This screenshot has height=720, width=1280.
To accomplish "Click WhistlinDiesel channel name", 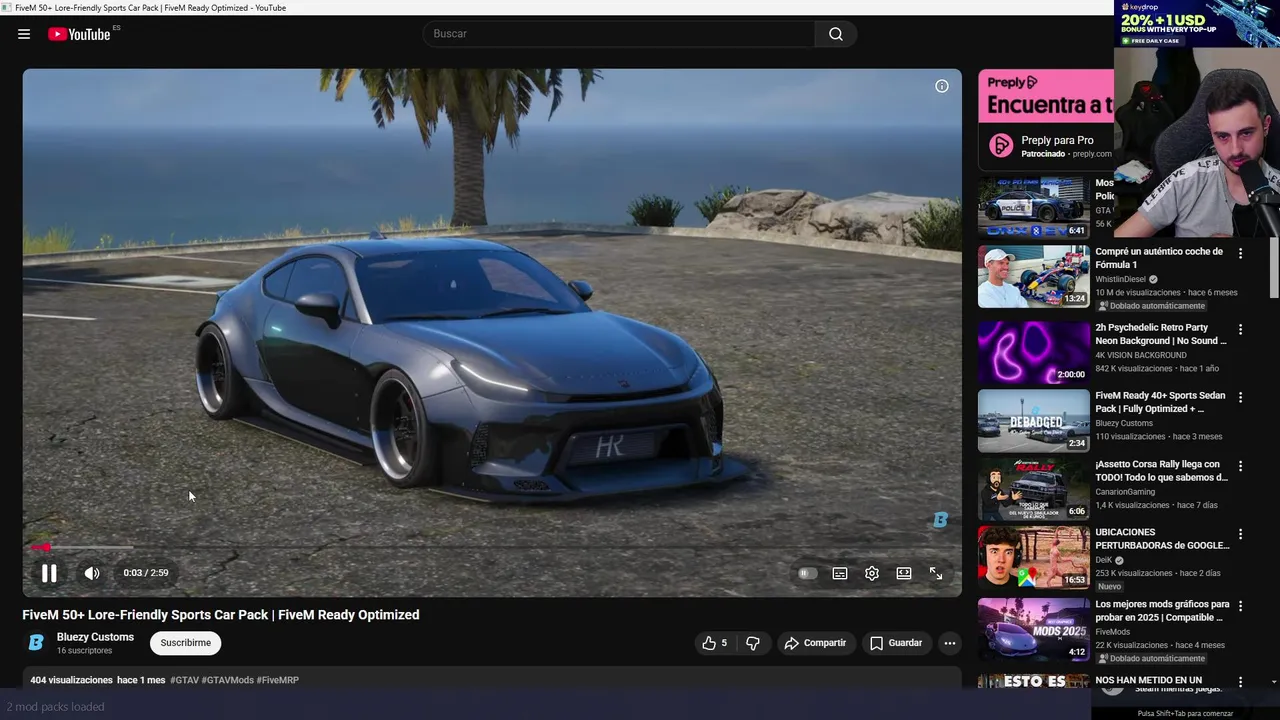I will click(x=1120, y=279).
